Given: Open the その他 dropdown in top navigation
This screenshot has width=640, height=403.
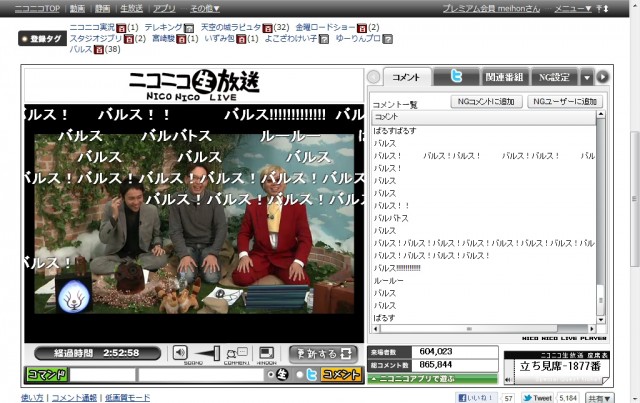Looking at the screenshot, I should click(205, 9).
